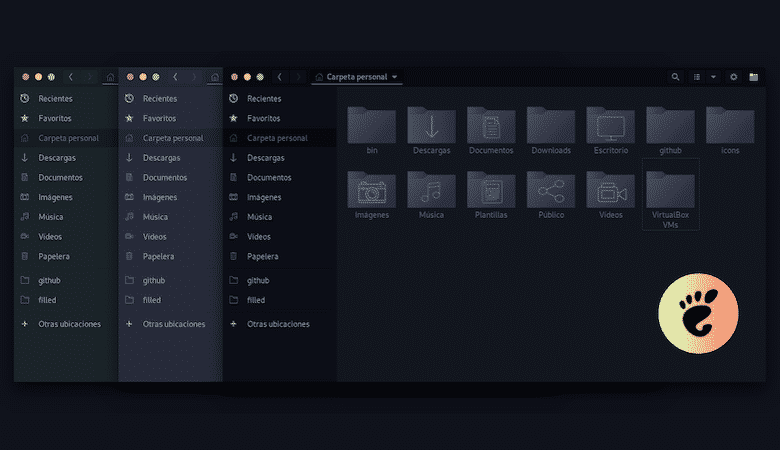The height and width of the screenshot is (450, 780).
Task: Select Documentos in middle window sidebar
Action: 171,178
